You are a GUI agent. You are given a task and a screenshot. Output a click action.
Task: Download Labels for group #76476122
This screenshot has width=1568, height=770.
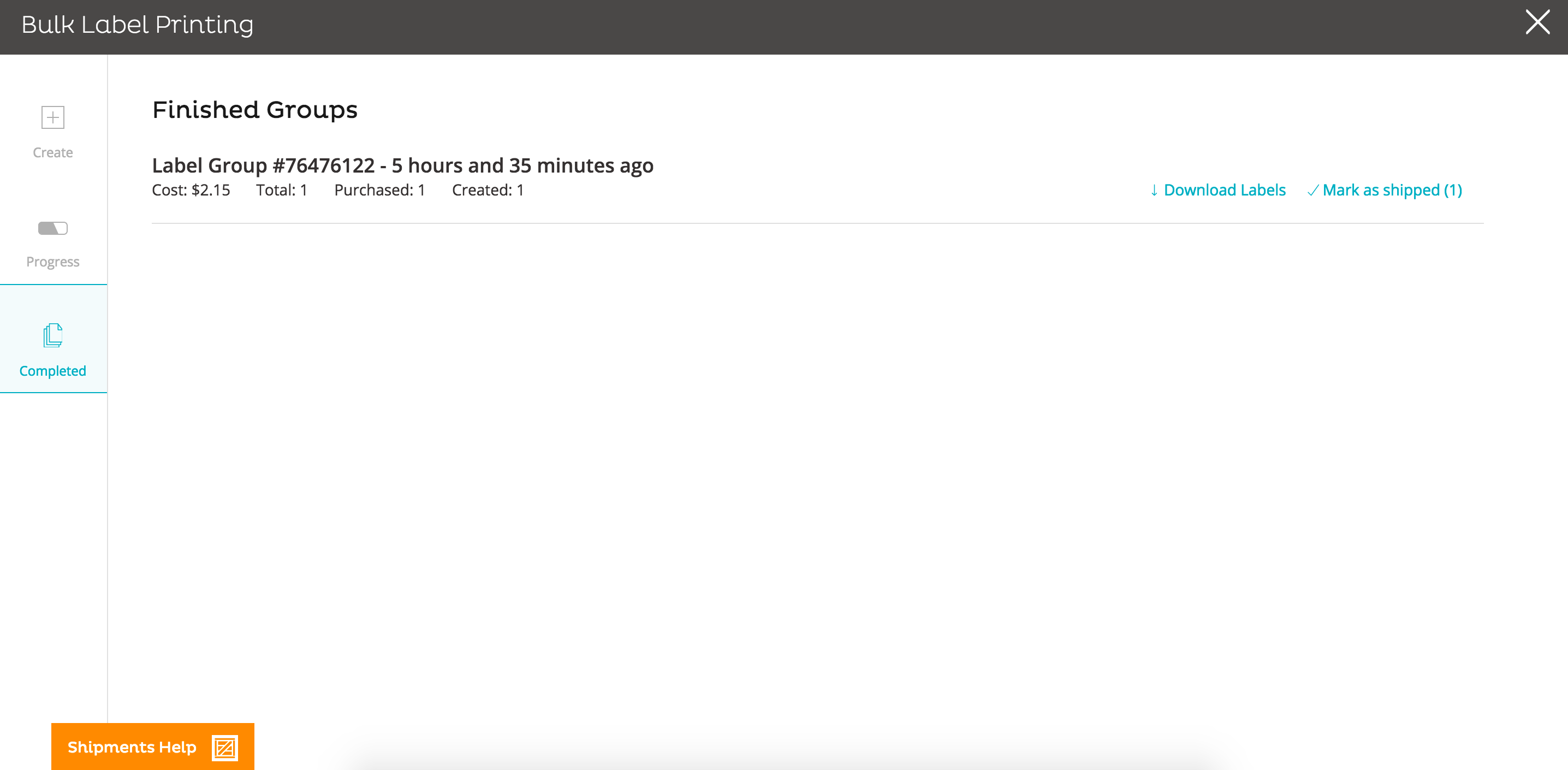[x=1224, y=191]
